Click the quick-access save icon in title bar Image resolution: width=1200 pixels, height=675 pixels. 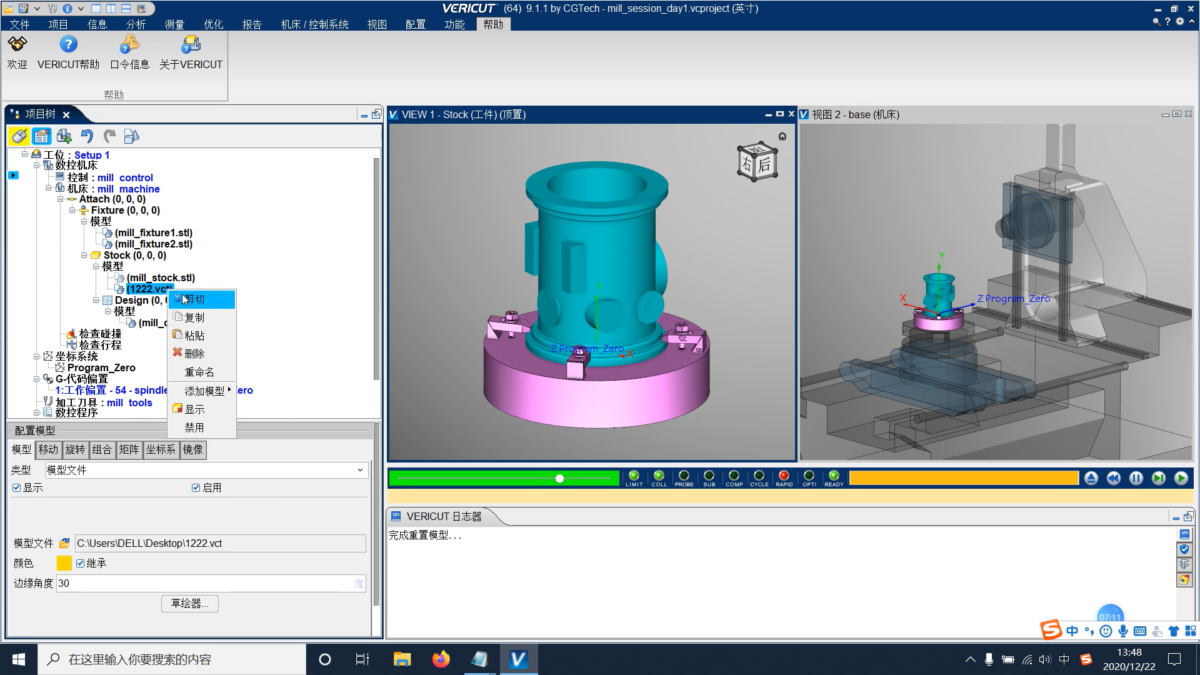pos(23,8)
